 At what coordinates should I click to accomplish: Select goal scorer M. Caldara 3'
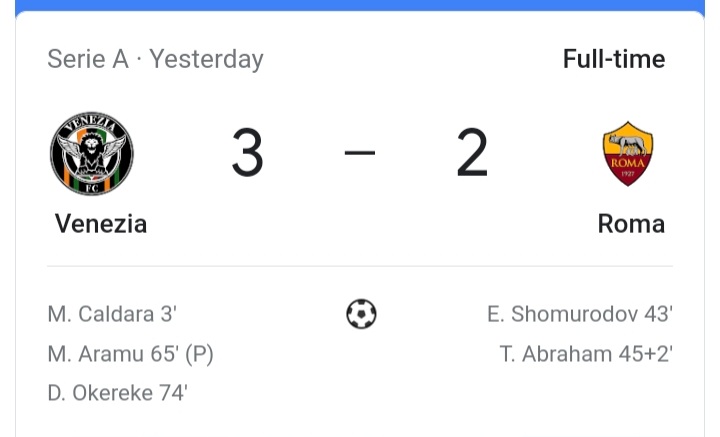[x=112, y=314]
